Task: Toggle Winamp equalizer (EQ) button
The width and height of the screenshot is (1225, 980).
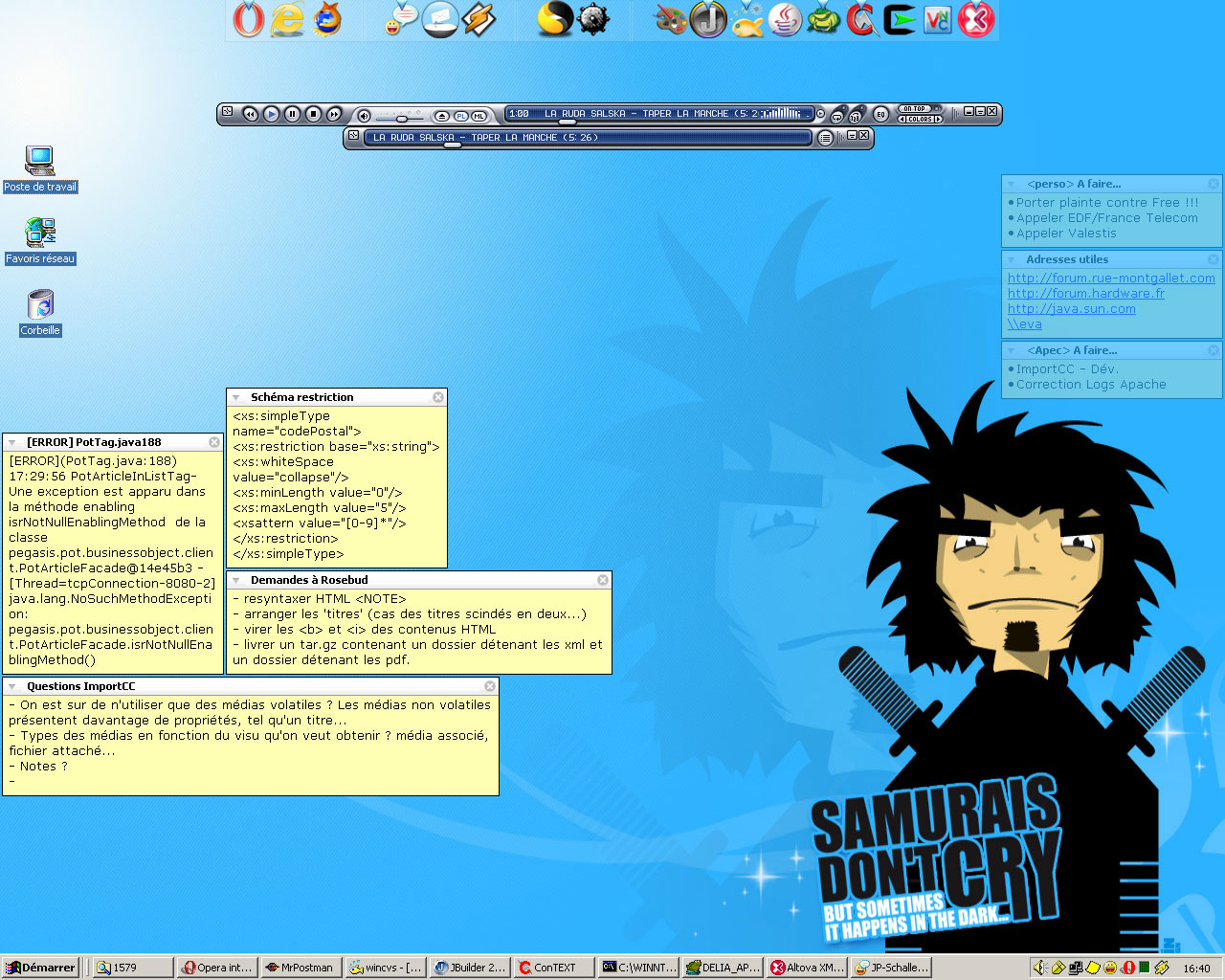Action: point(880,115)
